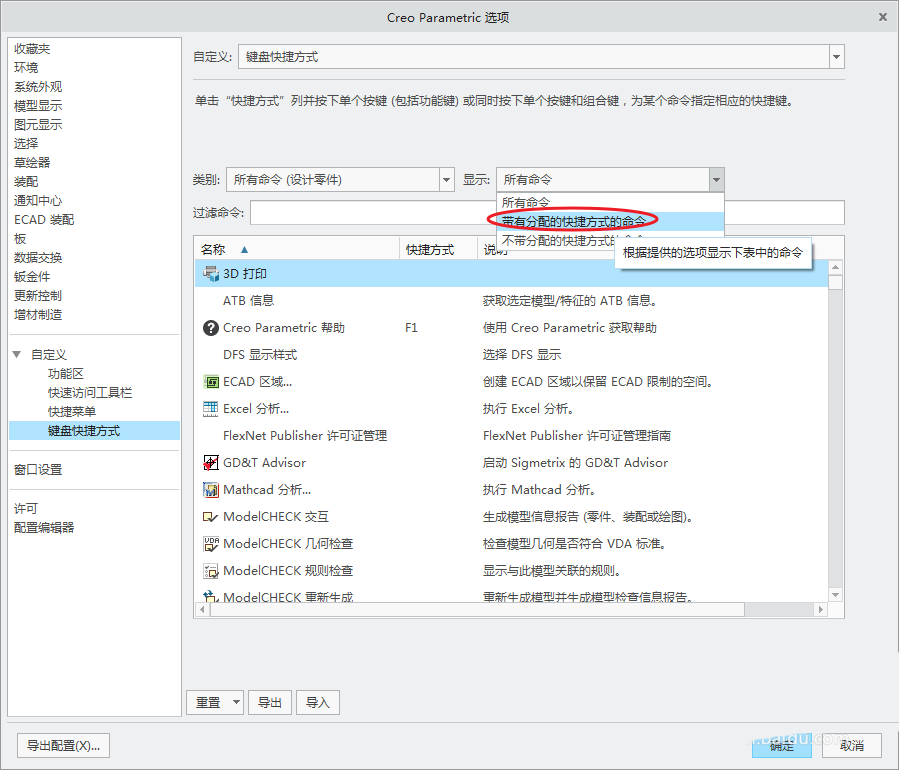This screenshot has height=770, width=899.
Task: Select 快速访问工具栏 under 自定义
Action: click(x=90, y=393)
